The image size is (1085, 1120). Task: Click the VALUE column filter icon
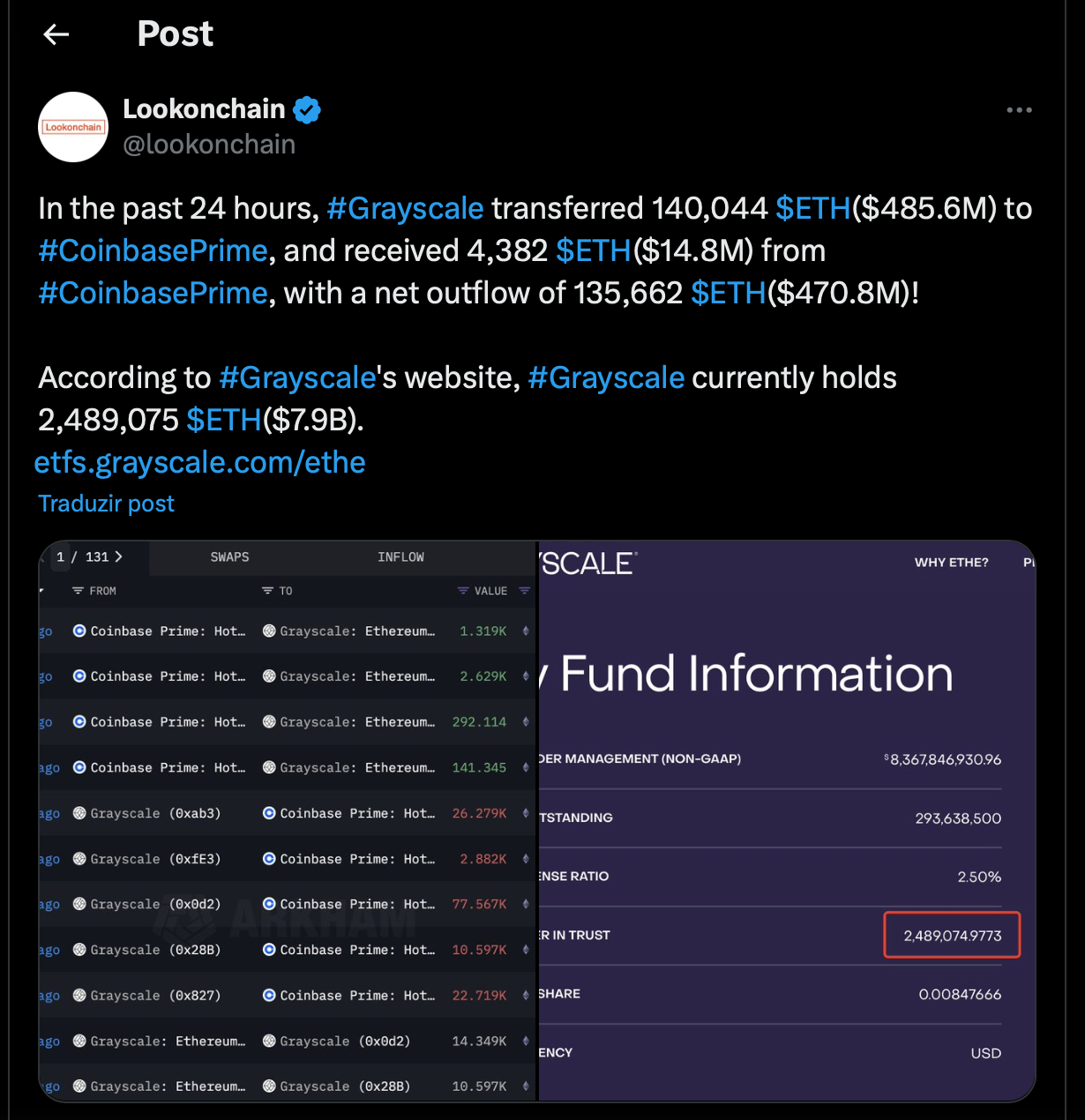pyautogui.click(x=463, y=591)
